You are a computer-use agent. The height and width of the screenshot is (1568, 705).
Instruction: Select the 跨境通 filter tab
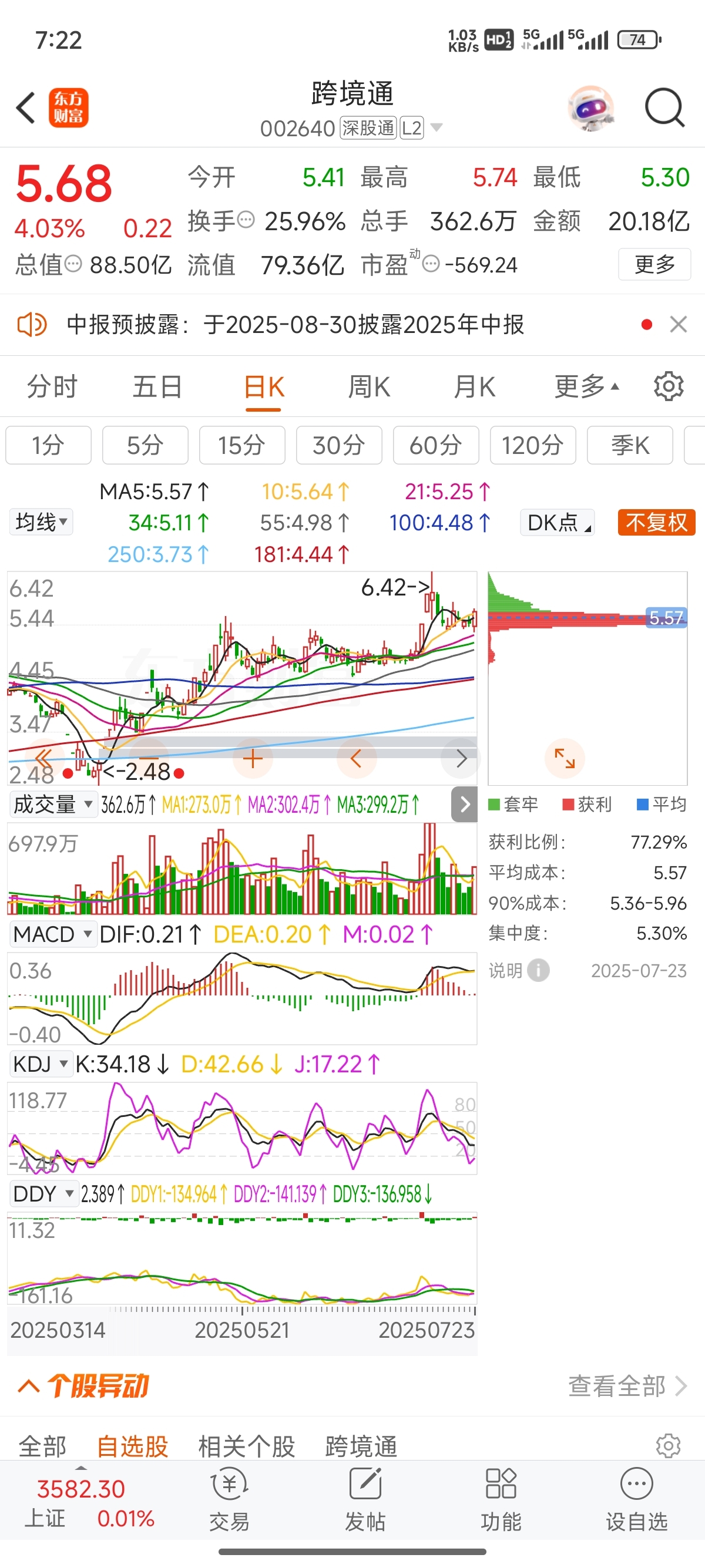coord(361,1446)
